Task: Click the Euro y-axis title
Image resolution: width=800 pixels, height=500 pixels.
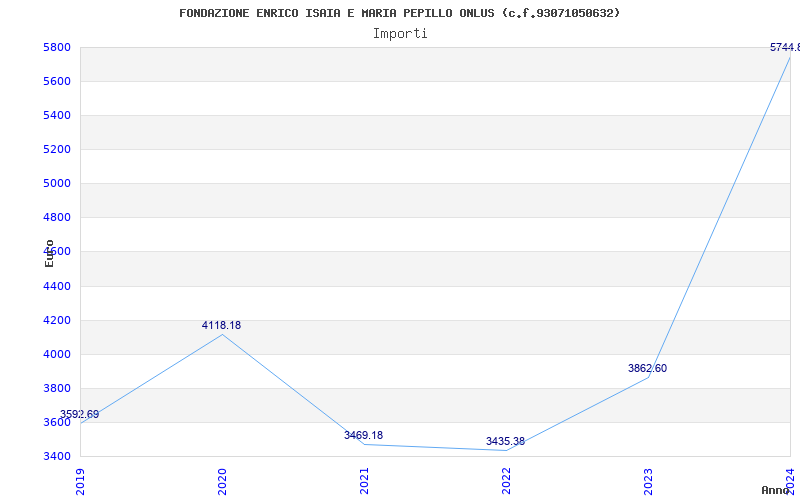Action: 49,253
